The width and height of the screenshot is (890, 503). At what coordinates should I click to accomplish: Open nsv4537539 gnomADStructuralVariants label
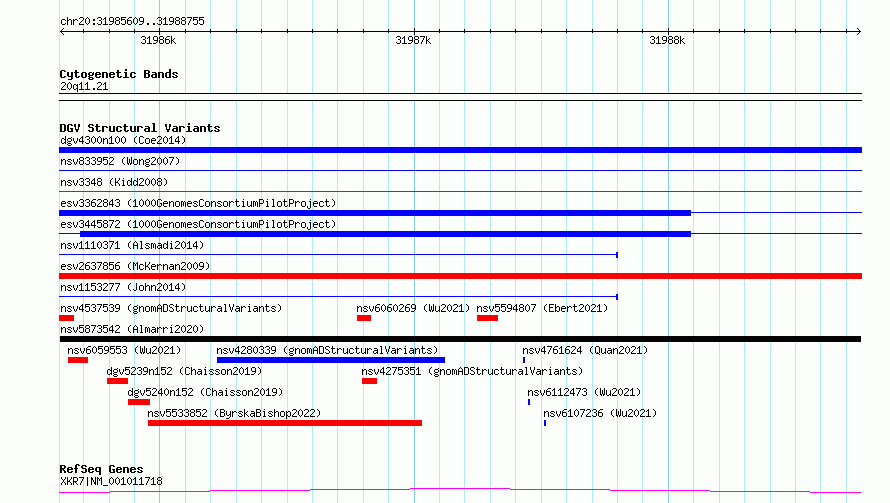click(x=171, y=308)
